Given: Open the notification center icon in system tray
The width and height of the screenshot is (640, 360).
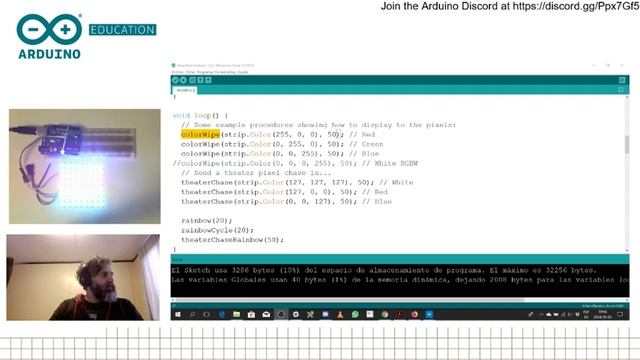Looking at the screenshot, I should point(620,314).
